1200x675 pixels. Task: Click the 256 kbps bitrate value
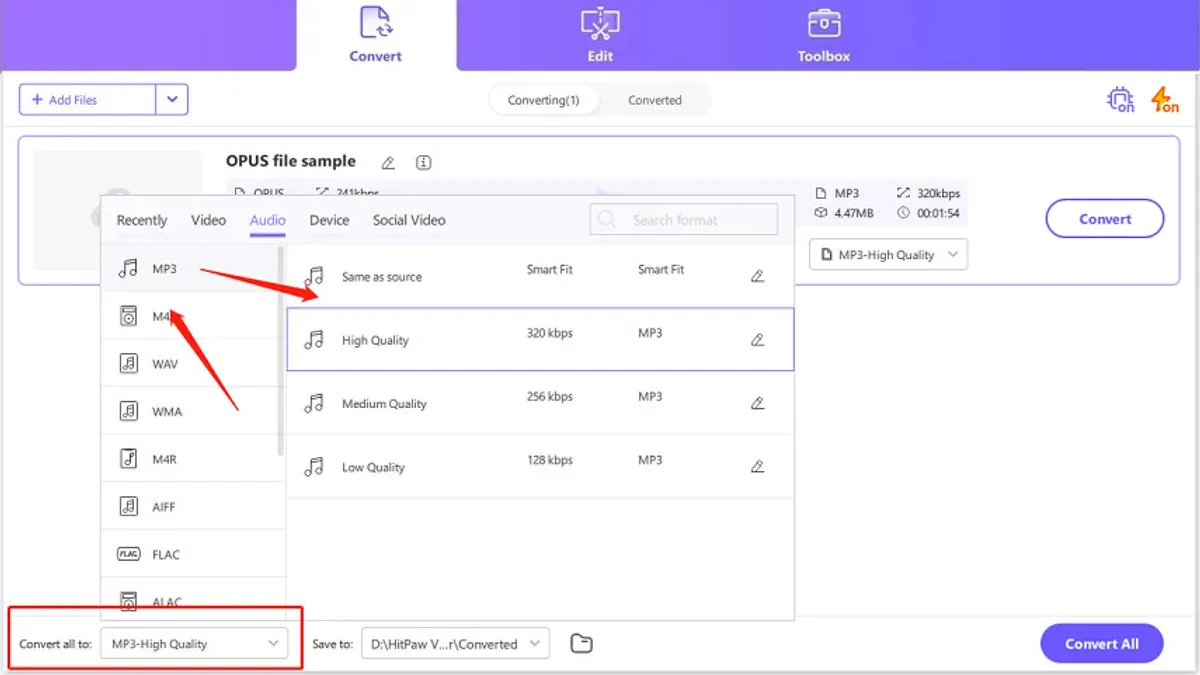(549, 397)
